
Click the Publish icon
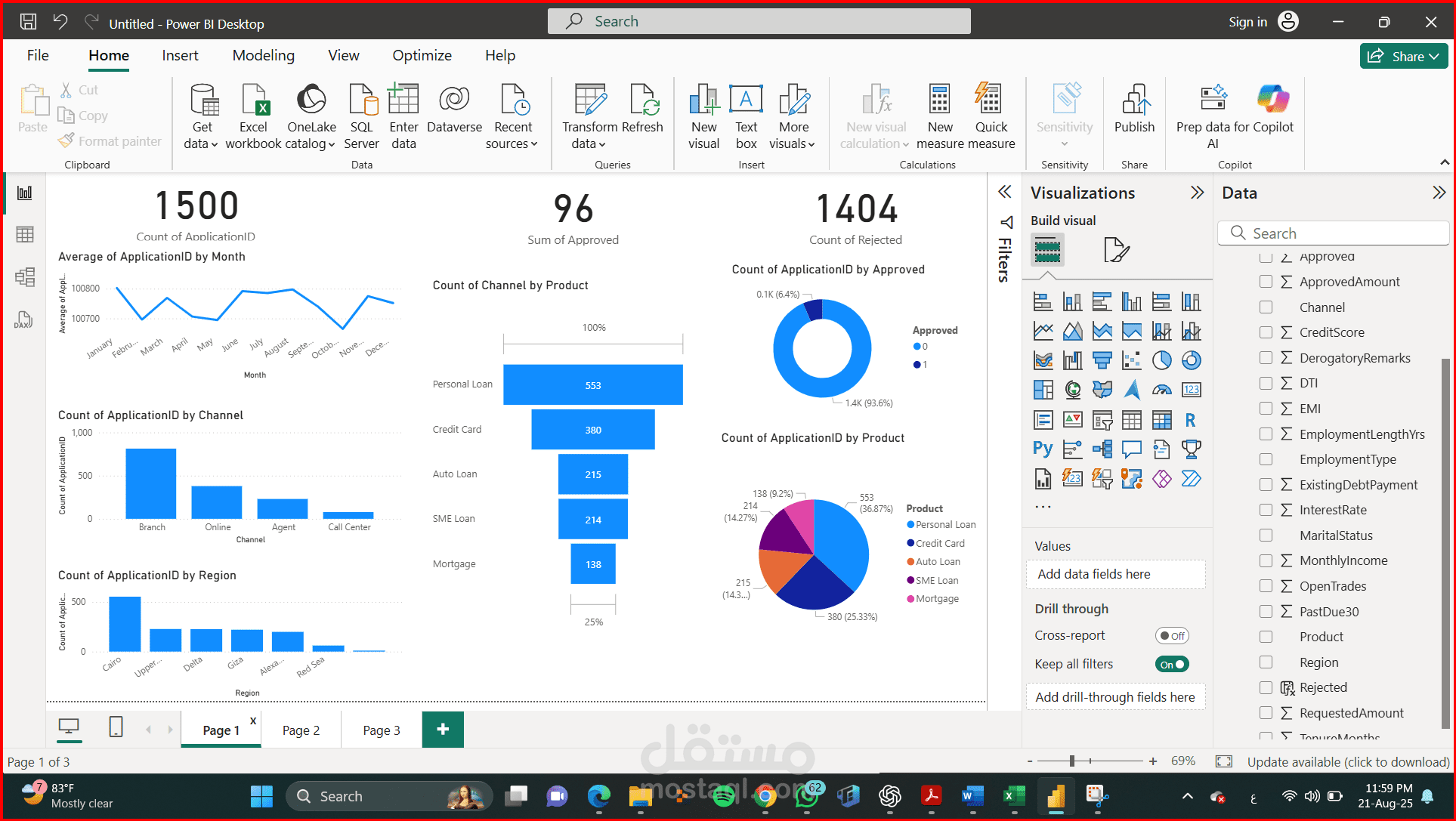[x=1134, y=100]
